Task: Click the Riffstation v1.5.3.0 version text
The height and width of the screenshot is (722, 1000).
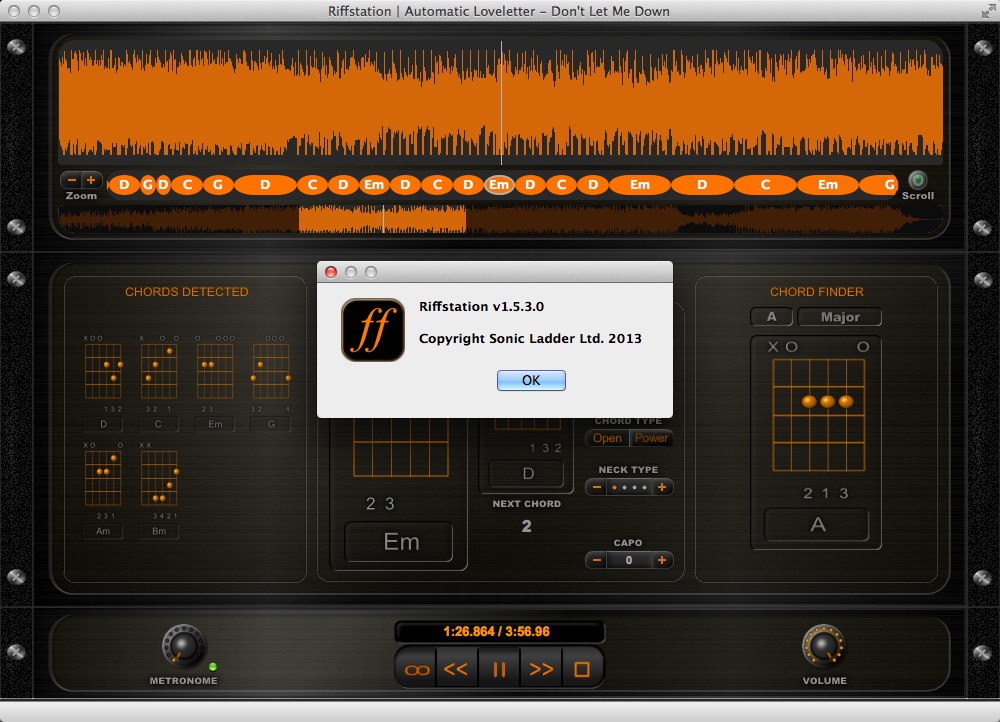Action: click(x=481, y=306)
